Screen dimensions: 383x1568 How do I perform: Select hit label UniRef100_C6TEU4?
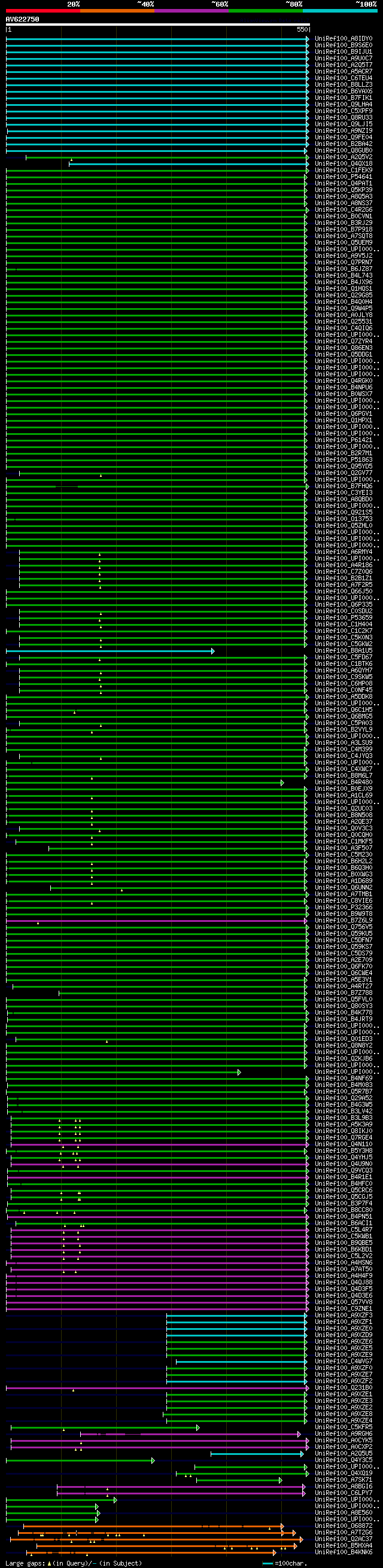[x=344, y=78]
